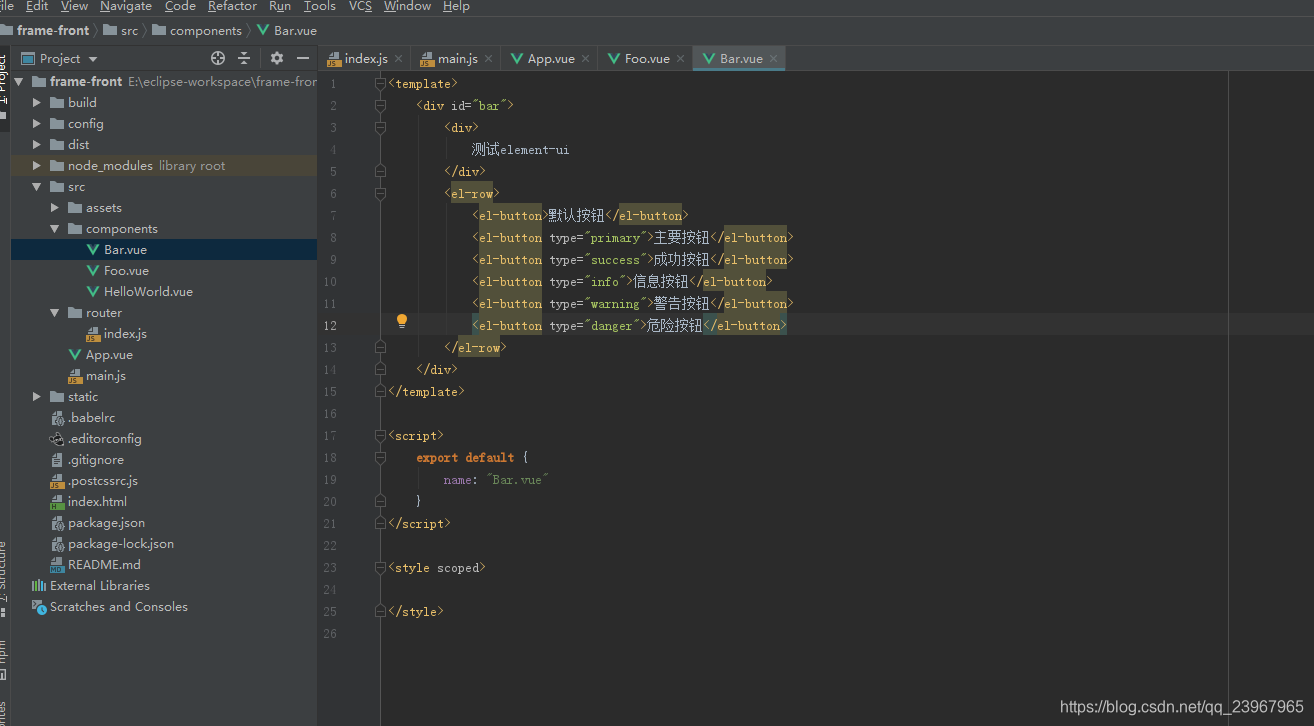Select index.html in the project tree

[x=97, y=502]
